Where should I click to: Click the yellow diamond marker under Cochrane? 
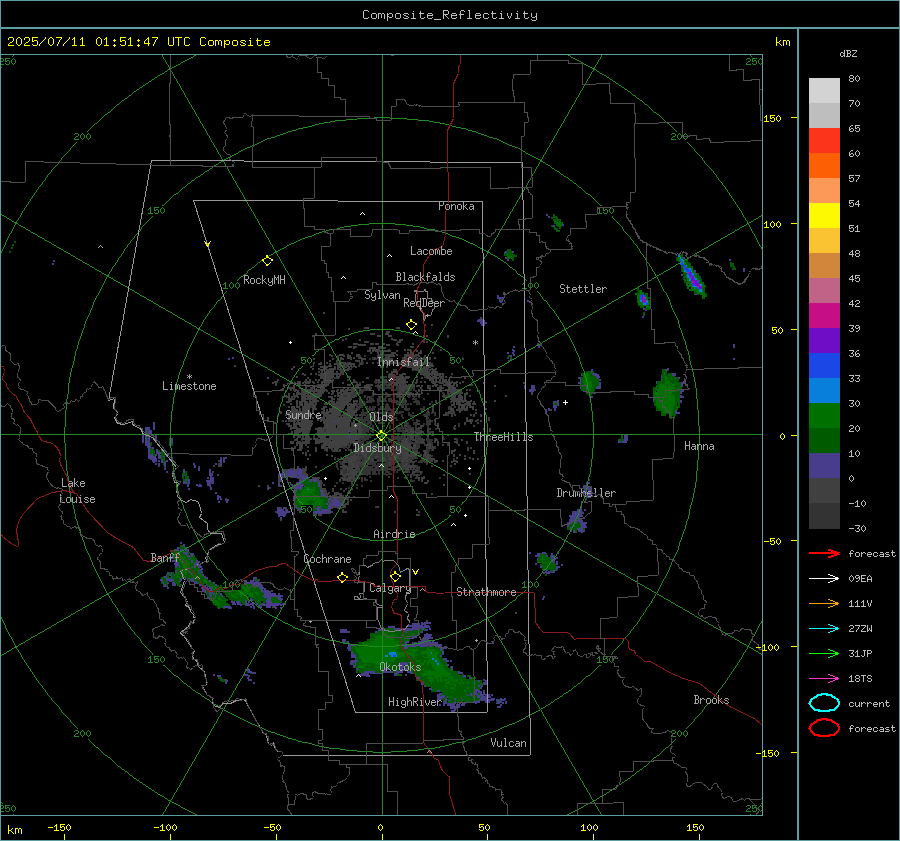[343, 577]
